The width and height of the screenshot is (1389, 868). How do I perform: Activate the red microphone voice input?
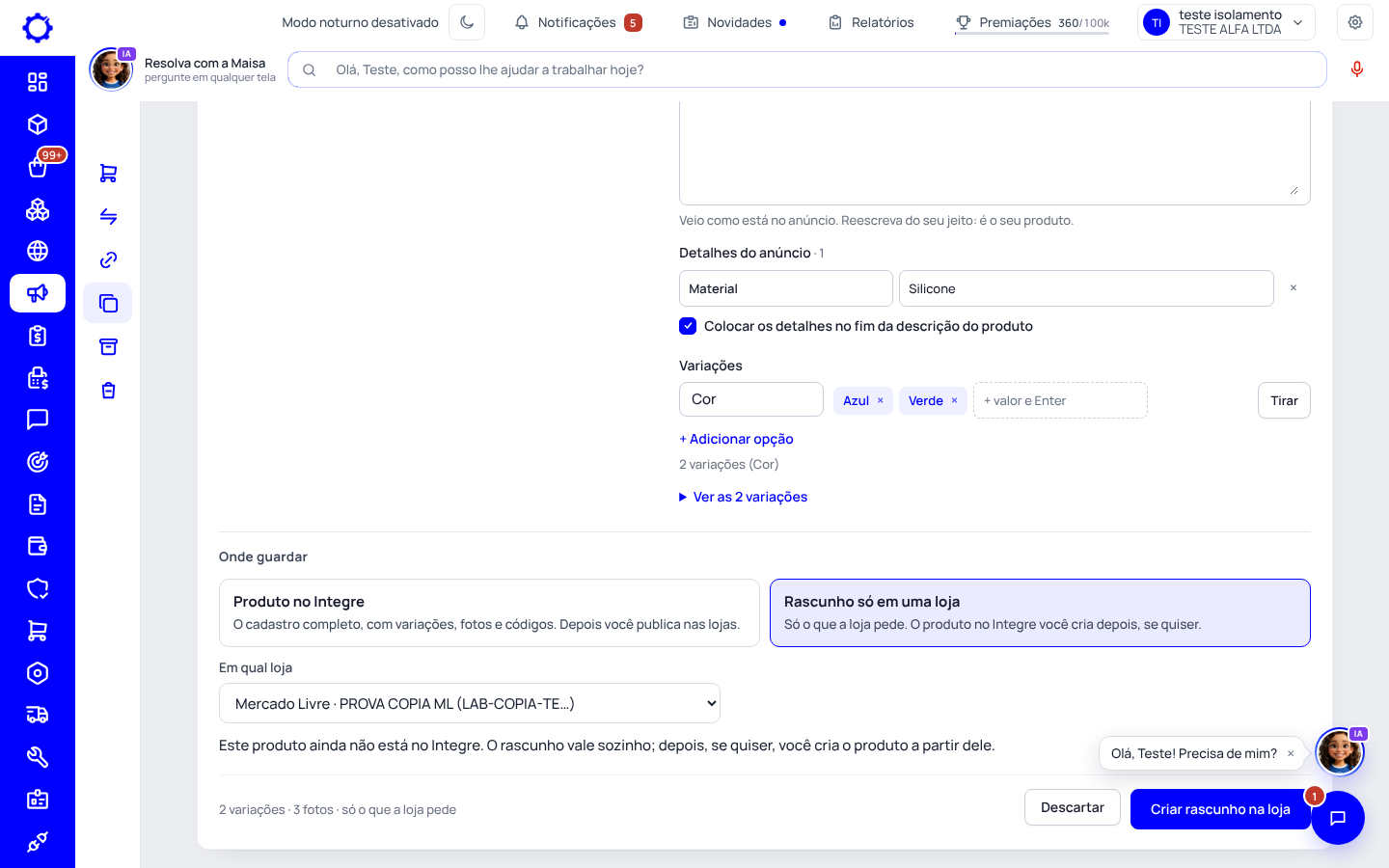tap(1357, 69)
